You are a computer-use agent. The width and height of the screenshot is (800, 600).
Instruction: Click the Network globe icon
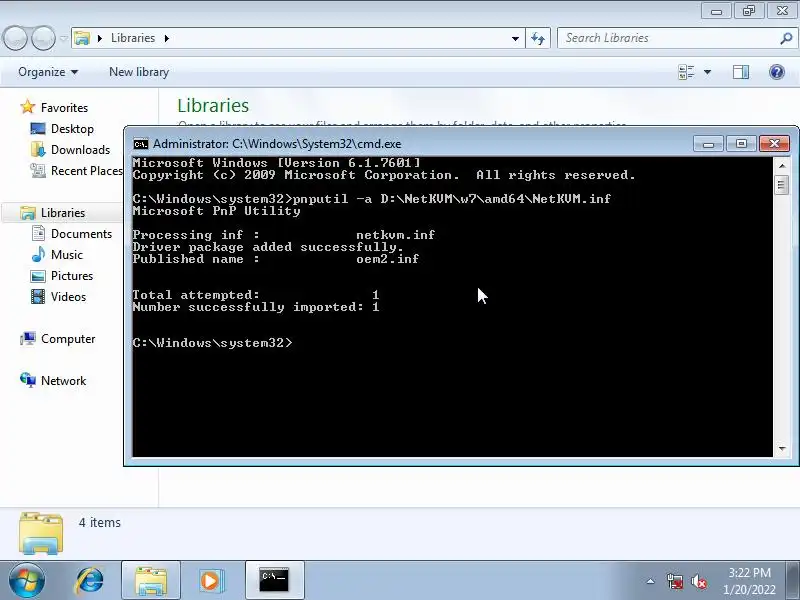click(28, 380)
